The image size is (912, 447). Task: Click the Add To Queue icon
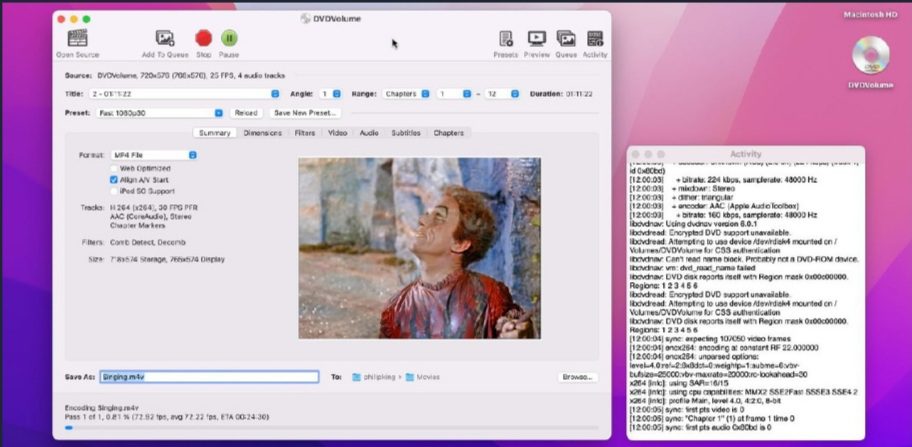point(164,38)
